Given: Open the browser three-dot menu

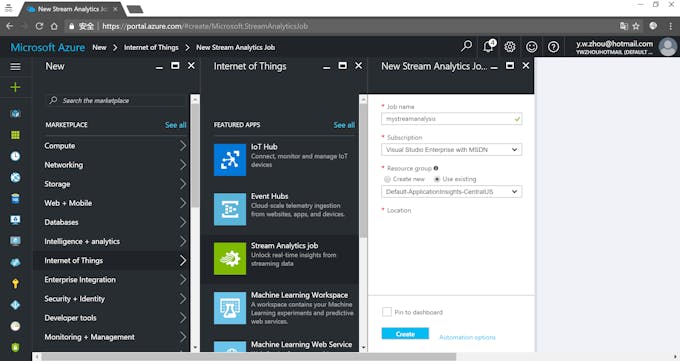Looking at the screenshot, I should point(670,26).
